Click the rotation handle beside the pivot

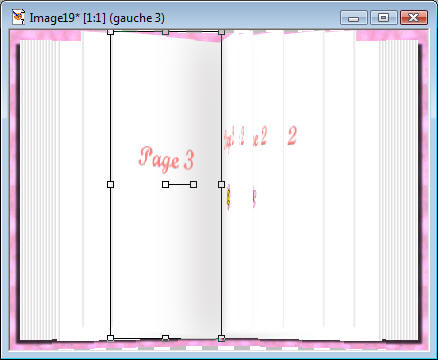(193, 184)
